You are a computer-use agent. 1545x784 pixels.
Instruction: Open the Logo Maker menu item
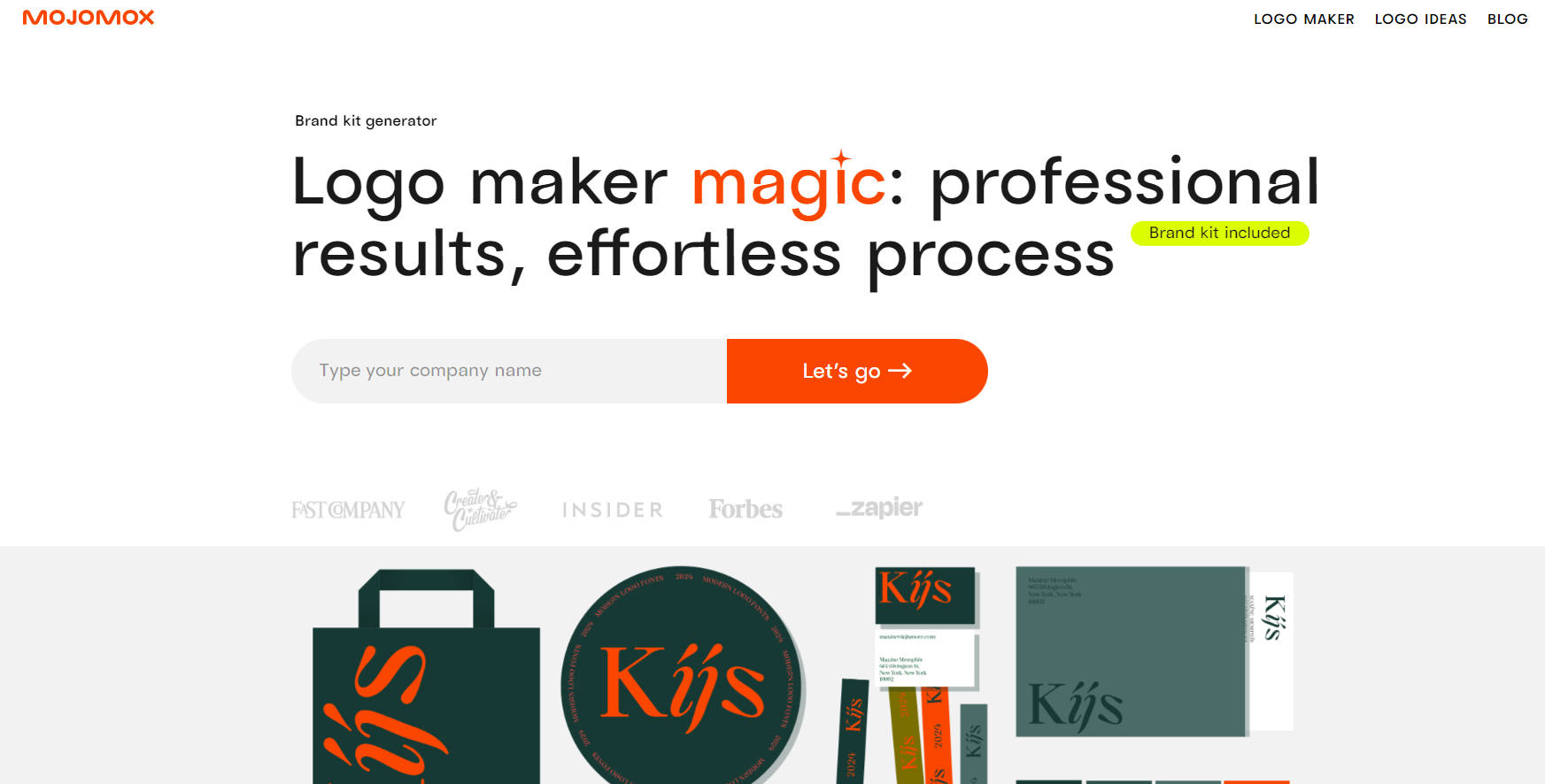tap(1303, 19)
